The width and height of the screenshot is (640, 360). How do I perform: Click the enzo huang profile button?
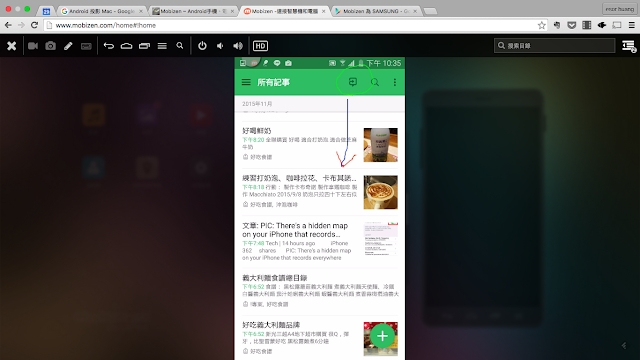click(x=620, y=9)
